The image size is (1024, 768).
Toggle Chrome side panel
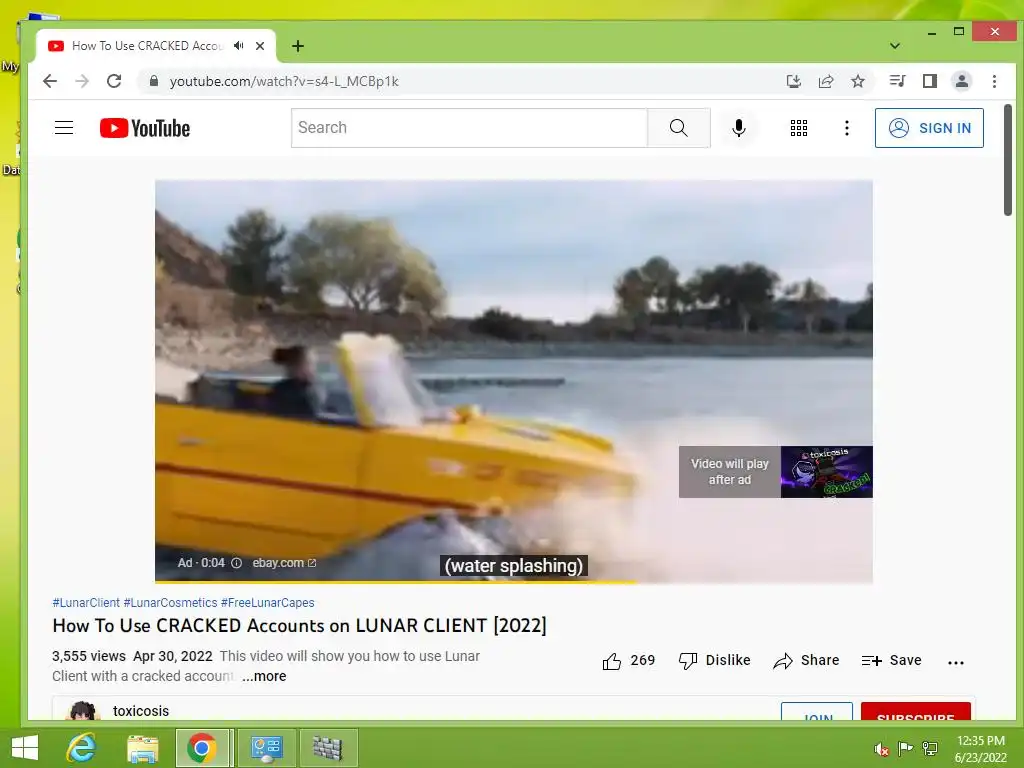click(930, 81)
